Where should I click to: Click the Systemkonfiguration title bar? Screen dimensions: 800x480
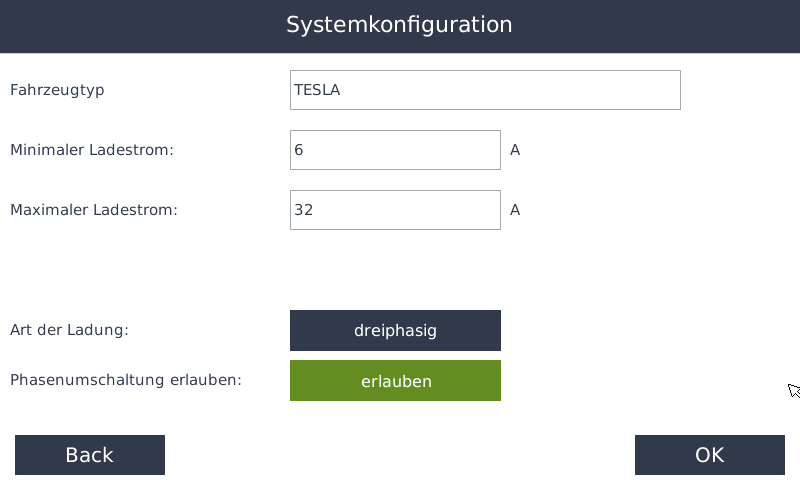pos(400,25)
